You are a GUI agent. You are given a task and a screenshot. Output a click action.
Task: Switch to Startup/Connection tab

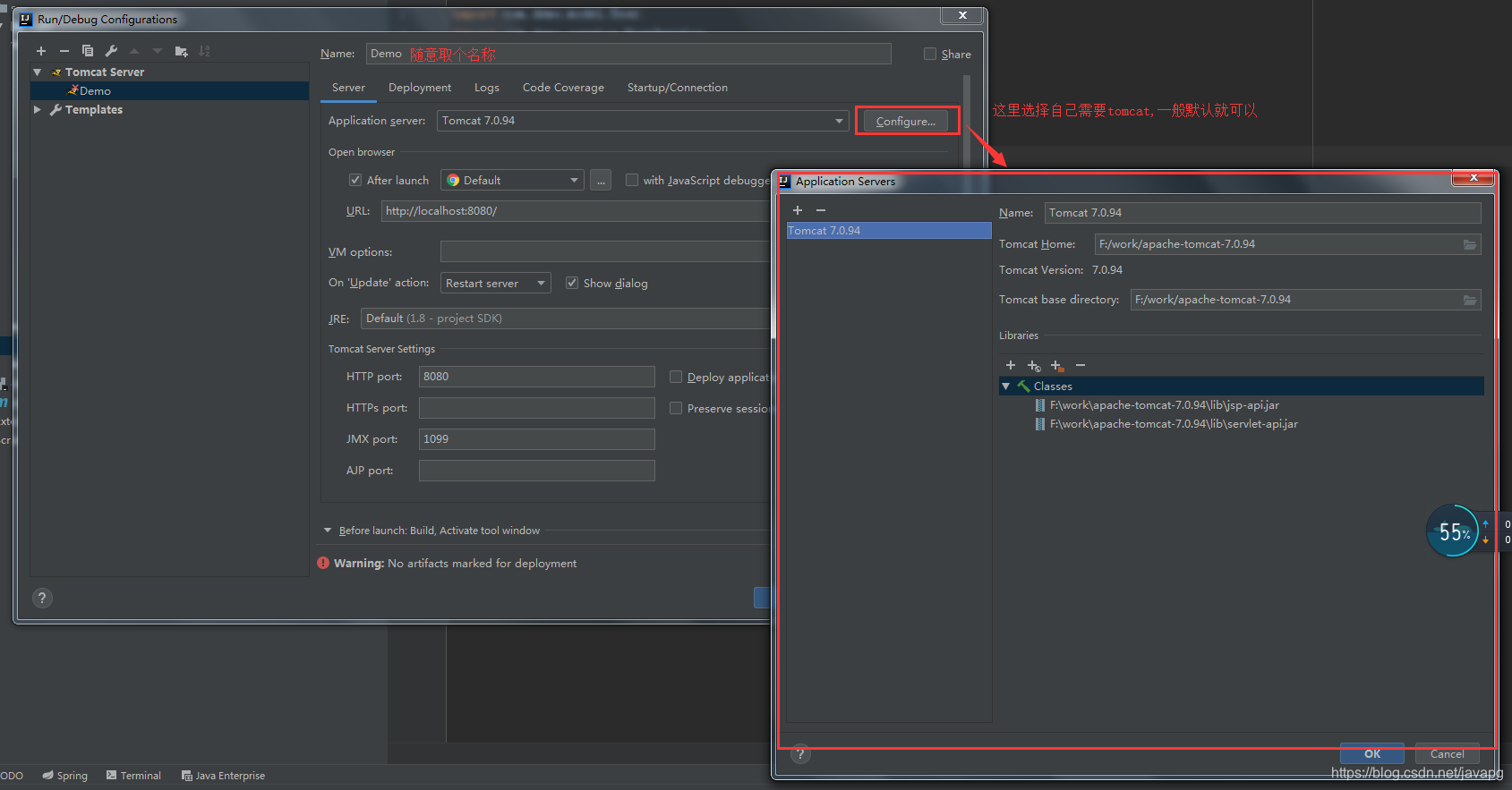tap(678, 88)
